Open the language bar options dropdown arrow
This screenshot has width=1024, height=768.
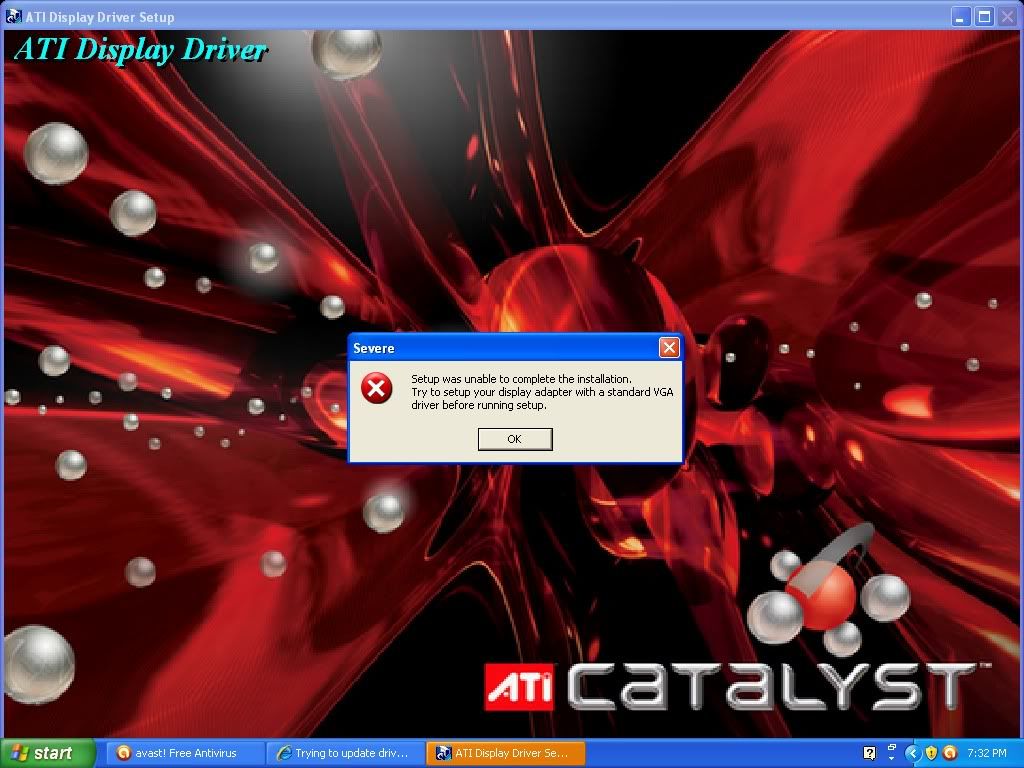click(x=891, y=759)
